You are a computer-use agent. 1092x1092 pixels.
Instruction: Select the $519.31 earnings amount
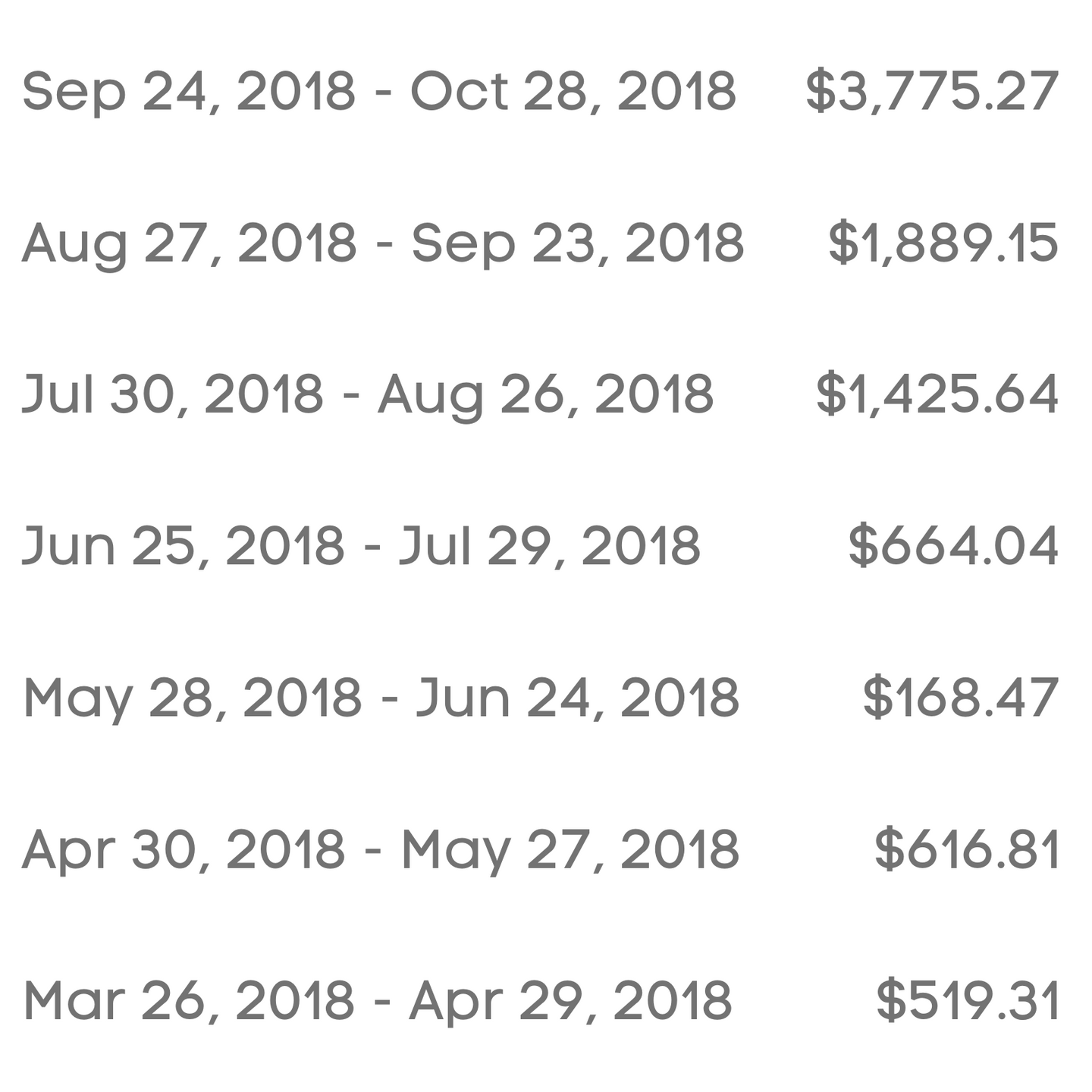[968, 1001]
